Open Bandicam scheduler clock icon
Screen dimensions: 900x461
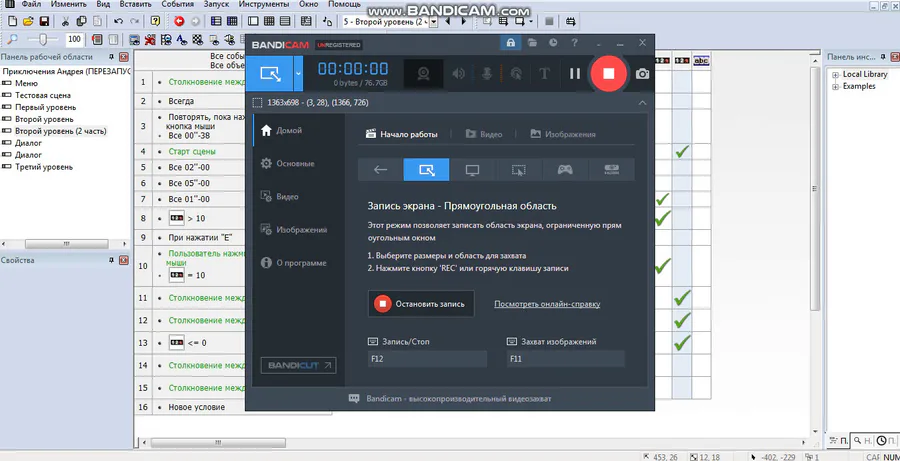(553, 42)
